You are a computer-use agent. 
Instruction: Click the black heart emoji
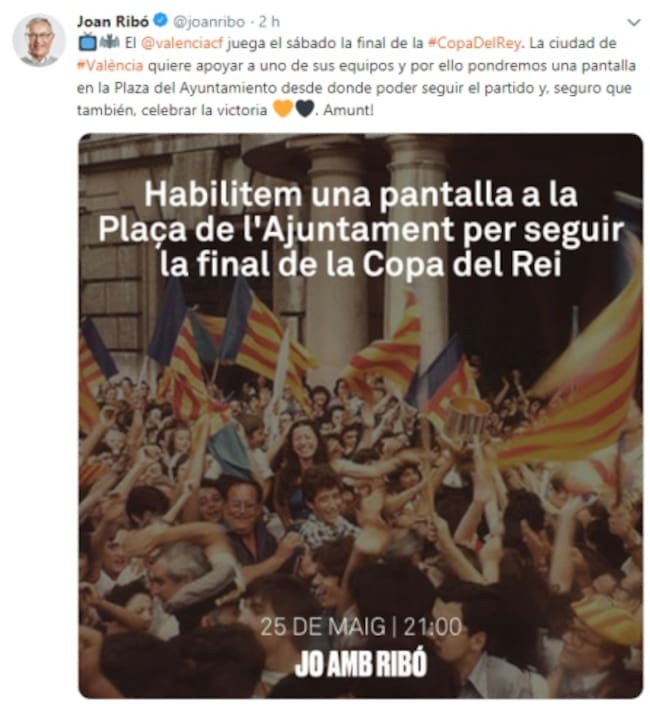[x=305, y=109]
